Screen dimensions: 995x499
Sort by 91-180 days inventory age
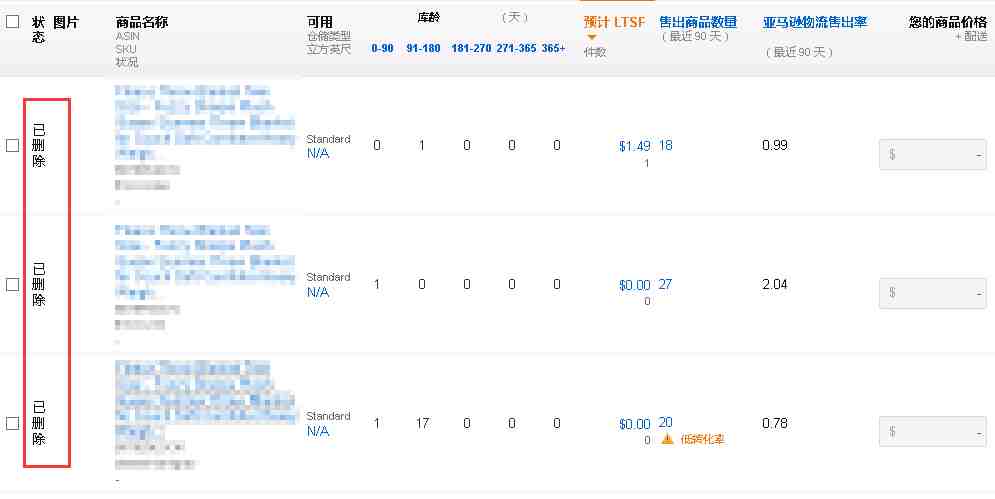[423, 48]
